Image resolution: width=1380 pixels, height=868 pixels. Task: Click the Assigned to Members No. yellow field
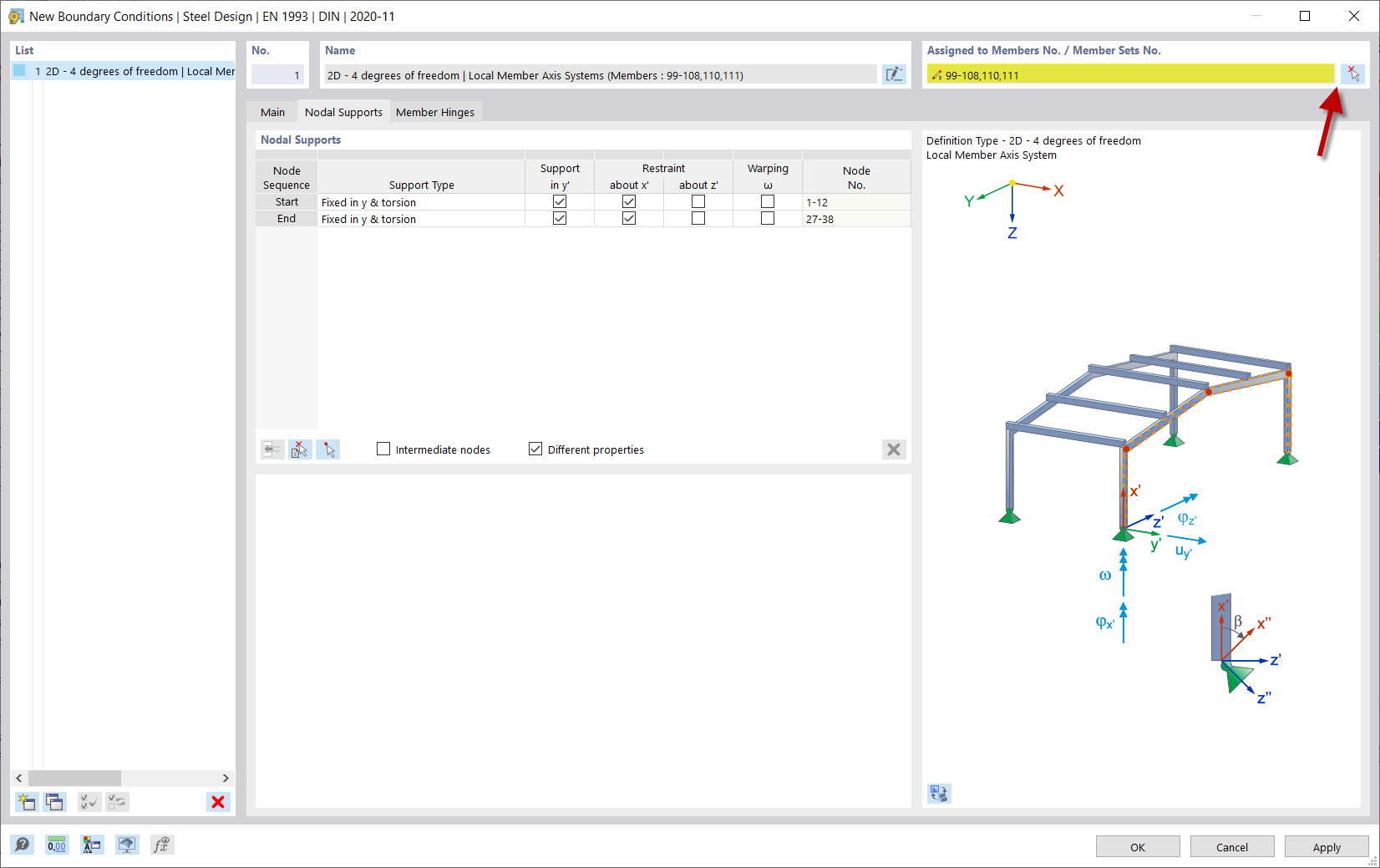click(x=1130, y=74)
